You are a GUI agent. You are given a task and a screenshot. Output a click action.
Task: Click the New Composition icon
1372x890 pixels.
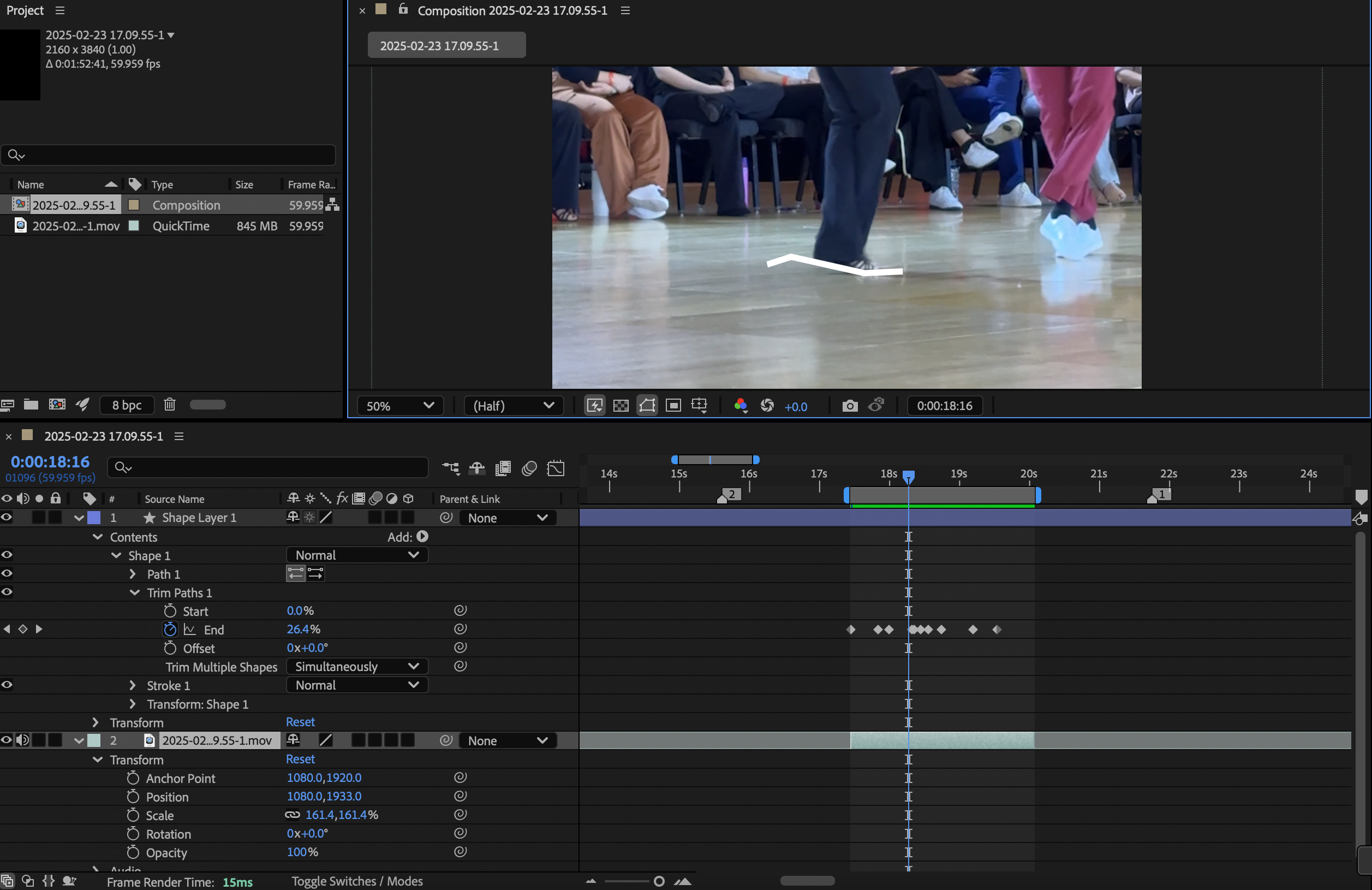click(x=57, y=405)
